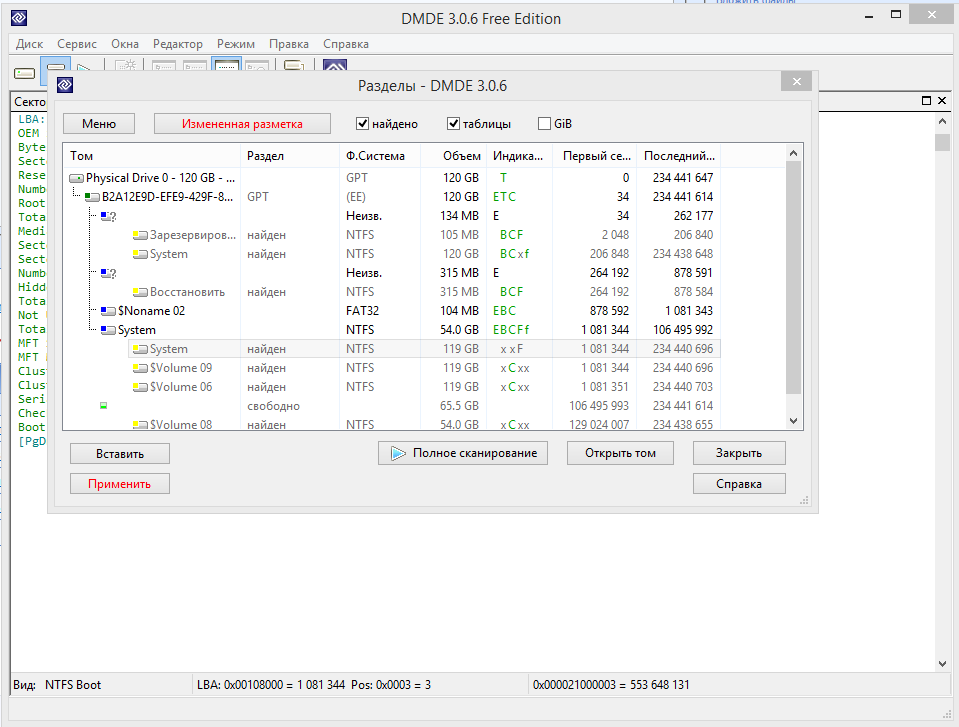The width and height of the screenshot is (959, 727).
Task: Maximize the Сектор panel in the main window
Action: (x=927, y=100)
